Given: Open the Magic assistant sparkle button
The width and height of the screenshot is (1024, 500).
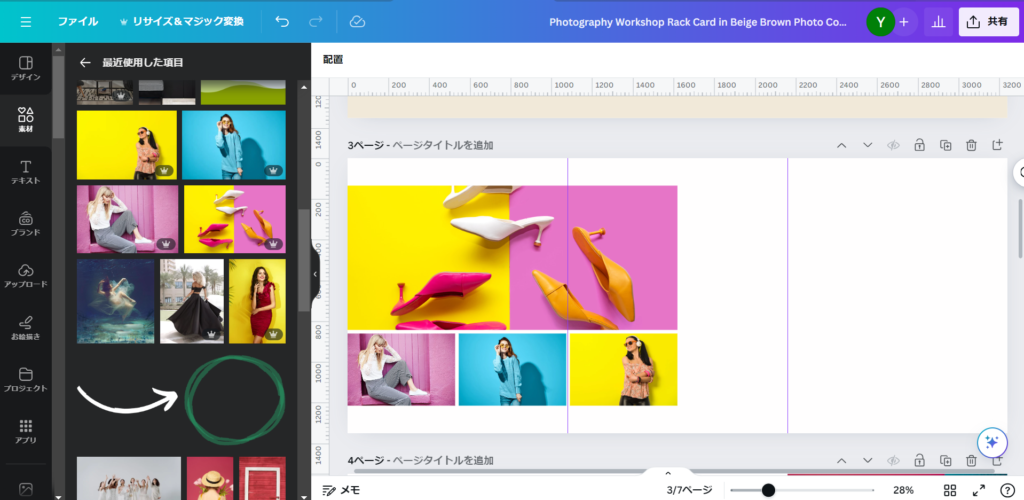Looking at the screenshot, I should (x=991, y=442).
